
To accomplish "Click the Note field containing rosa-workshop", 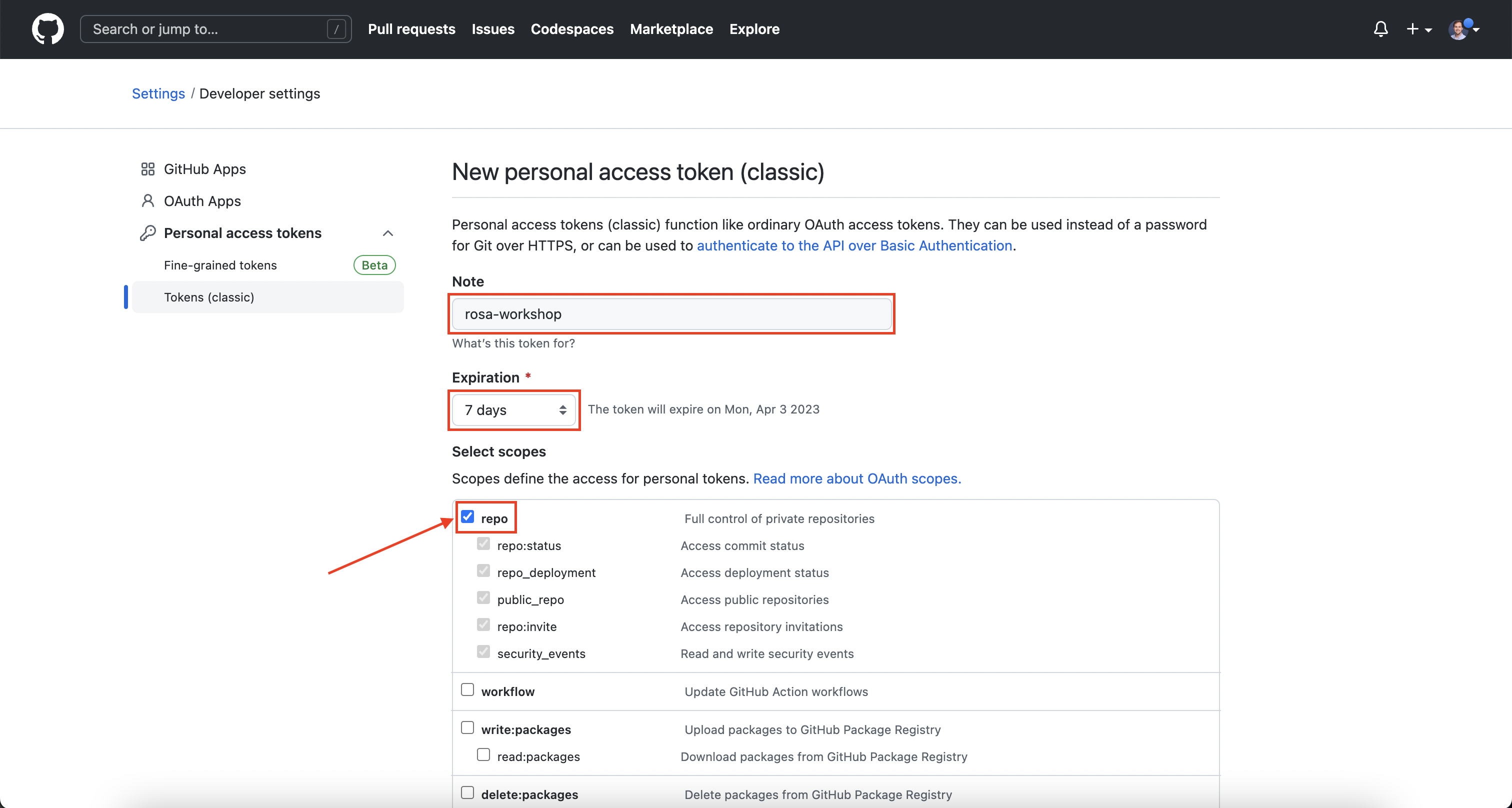I will point(671,314).
